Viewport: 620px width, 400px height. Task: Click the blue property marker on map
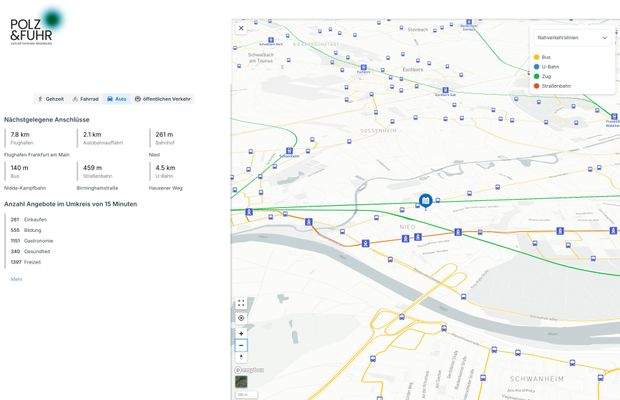[x=426, y=201]
